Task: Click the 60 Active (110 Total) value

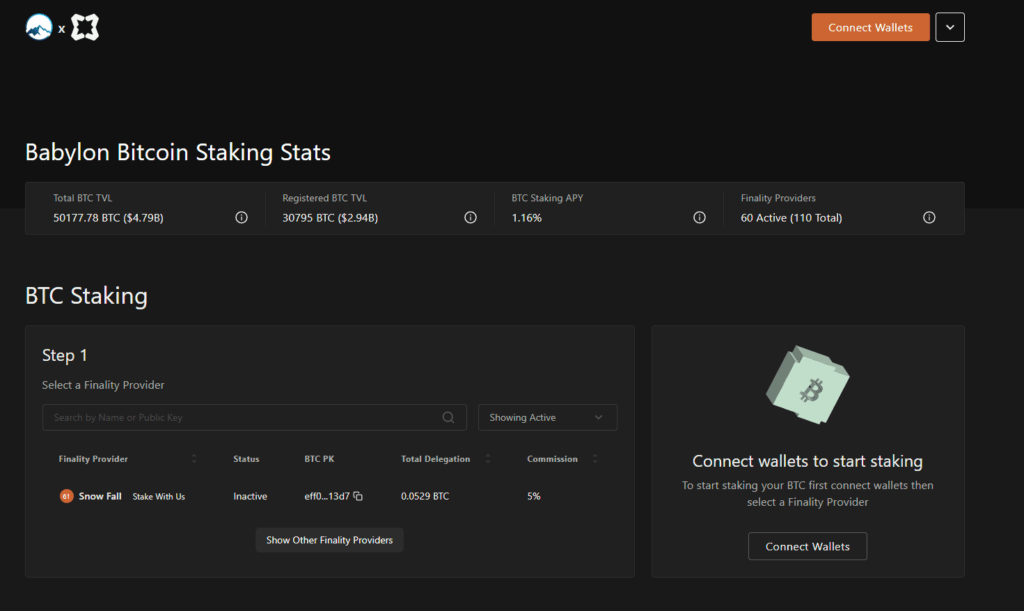Action: (792, 218)
